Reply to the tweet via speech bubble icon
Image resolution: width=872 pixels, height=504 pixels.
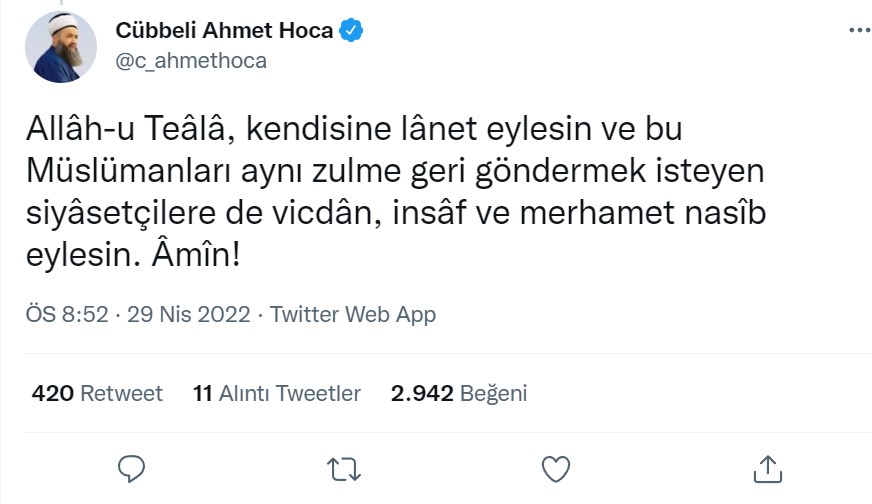click(x=131, y=468)
